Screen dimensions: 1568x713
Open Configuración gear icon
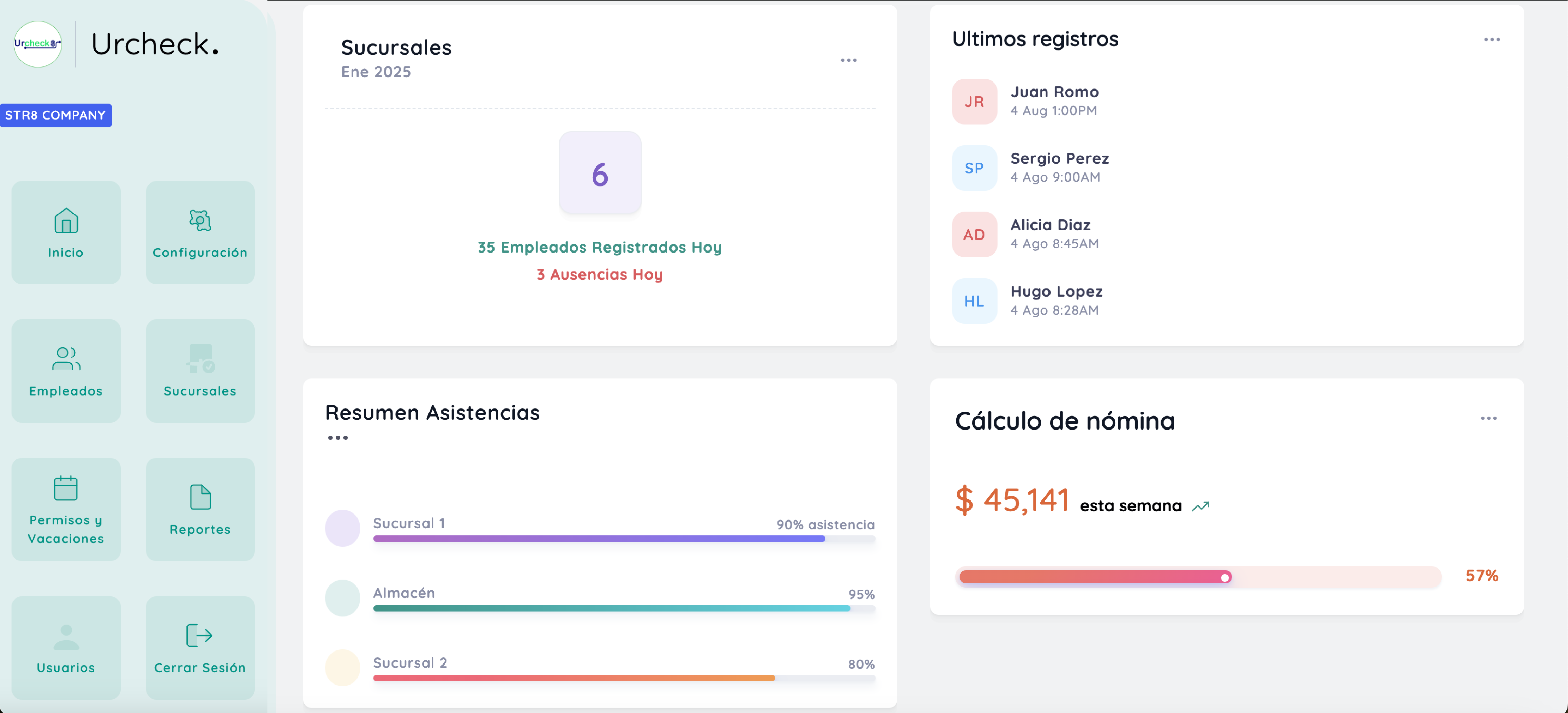200,221
